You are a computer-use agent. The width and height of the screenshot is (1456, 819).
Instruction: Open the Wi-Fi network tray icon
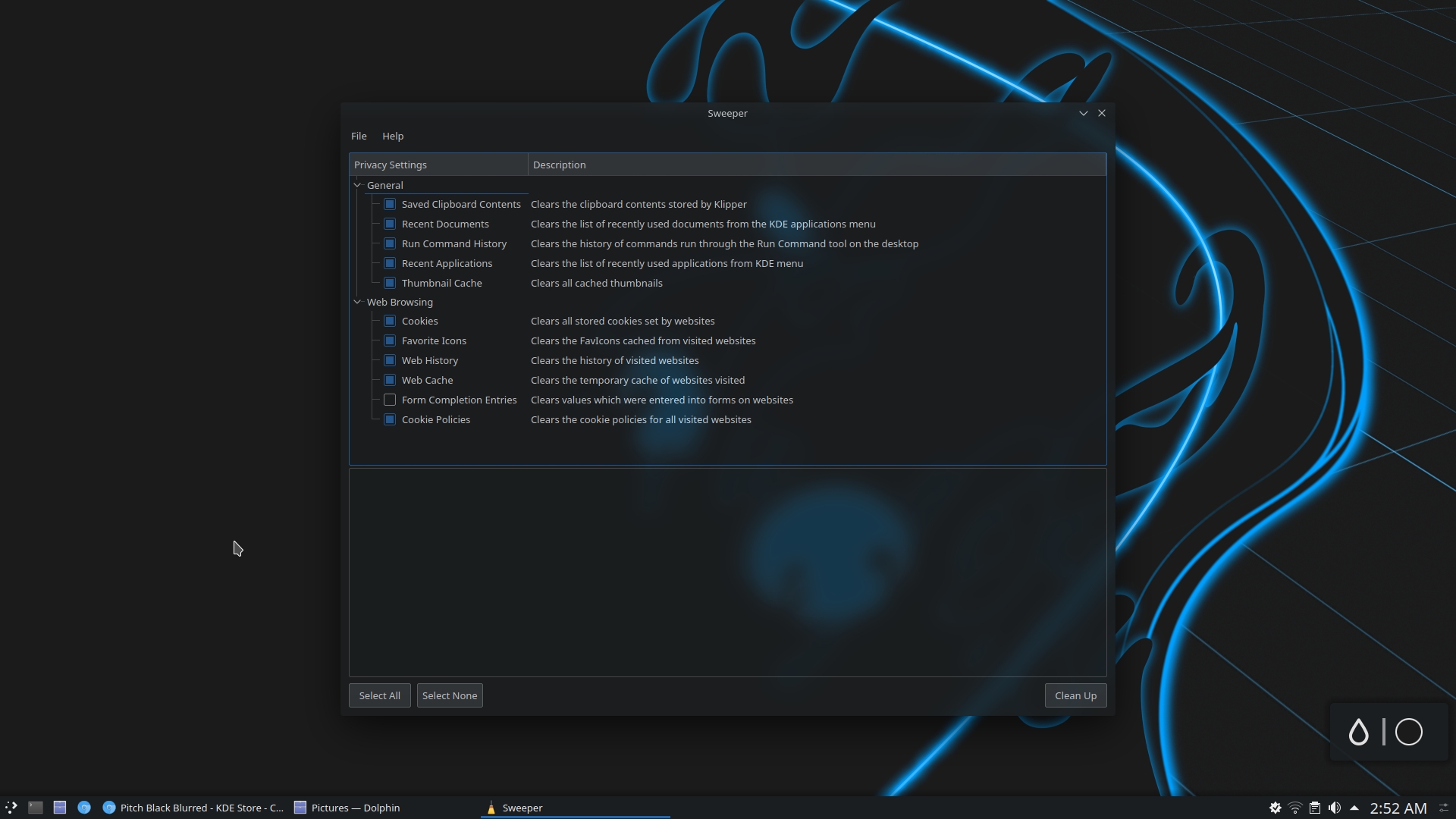pos(1295,808)
